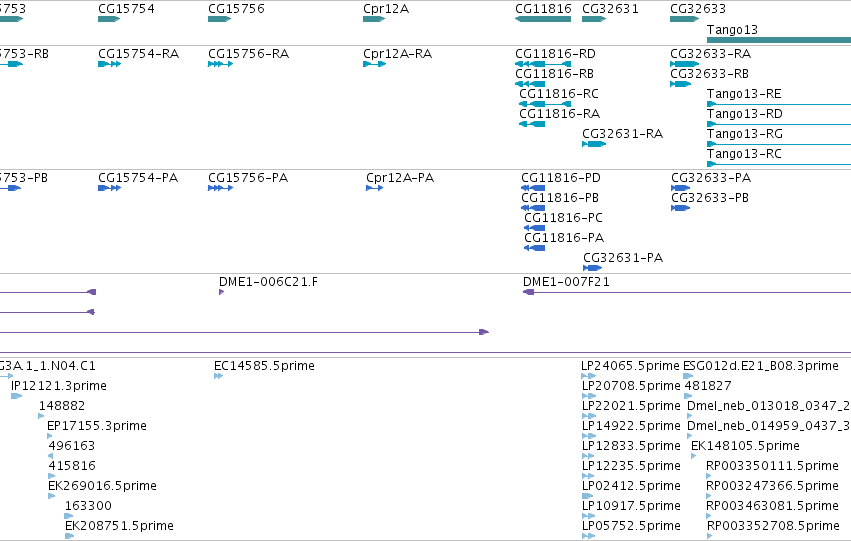The height and width of the screenshot is (541, 851).
Task: Select transcript CG11816-RA
Action: 560,114
